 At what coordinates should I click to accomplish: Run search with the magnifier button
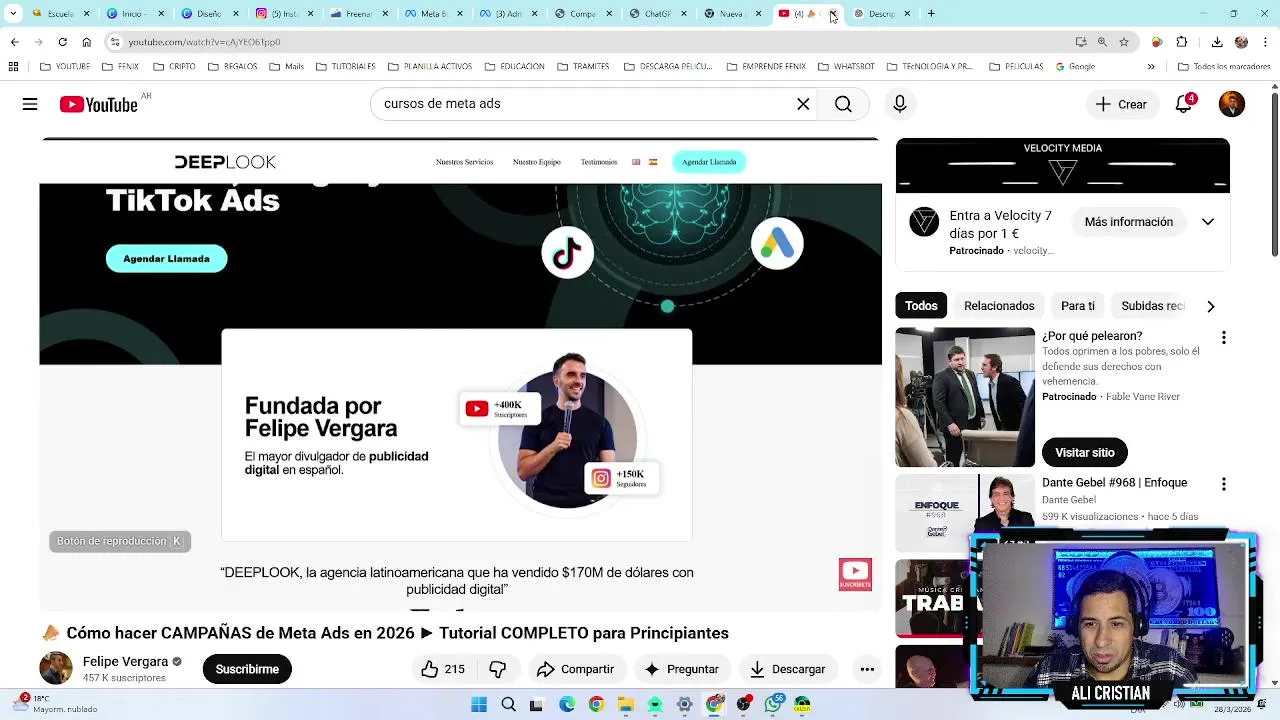pyautogui.click(x=843, y=104)
